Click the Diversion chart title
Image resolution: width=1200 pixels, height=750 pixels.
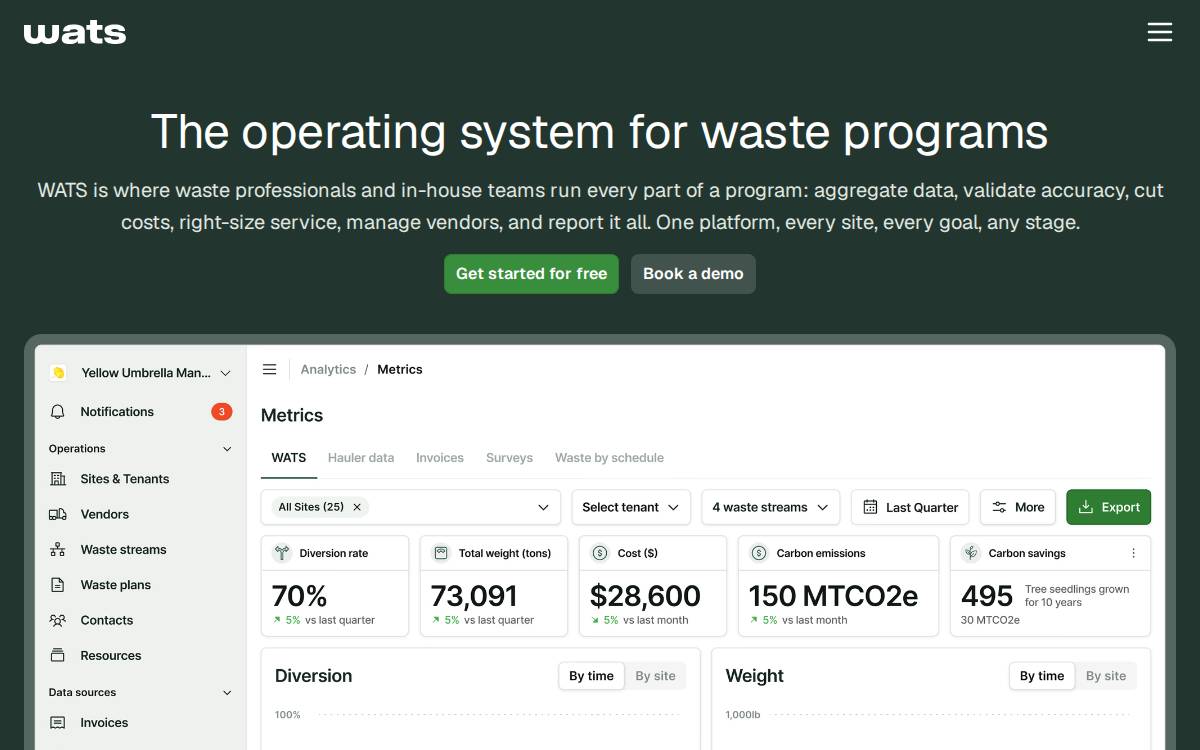click(x=313, y=676)
